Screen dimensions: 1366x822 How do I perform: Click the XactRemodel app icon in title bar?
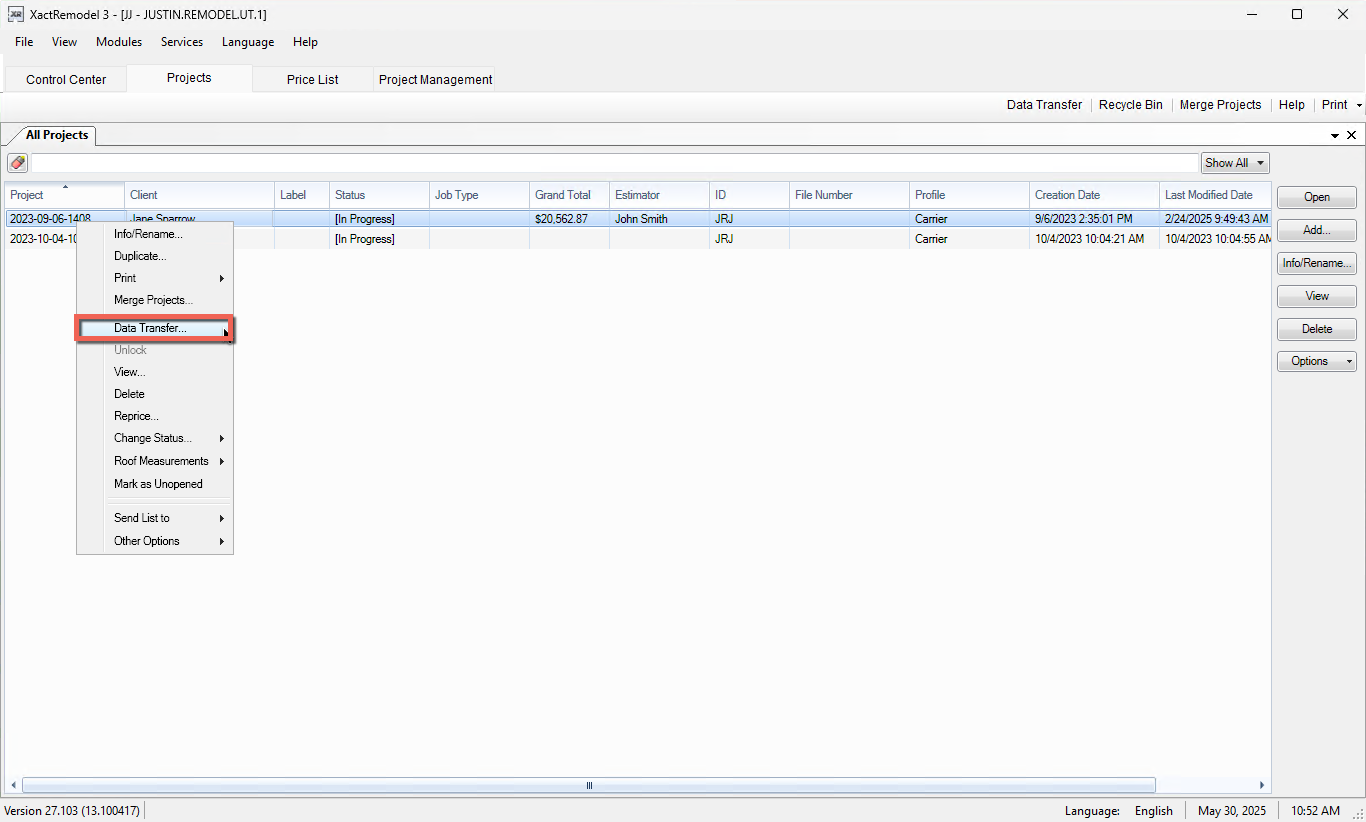point(16,14)
